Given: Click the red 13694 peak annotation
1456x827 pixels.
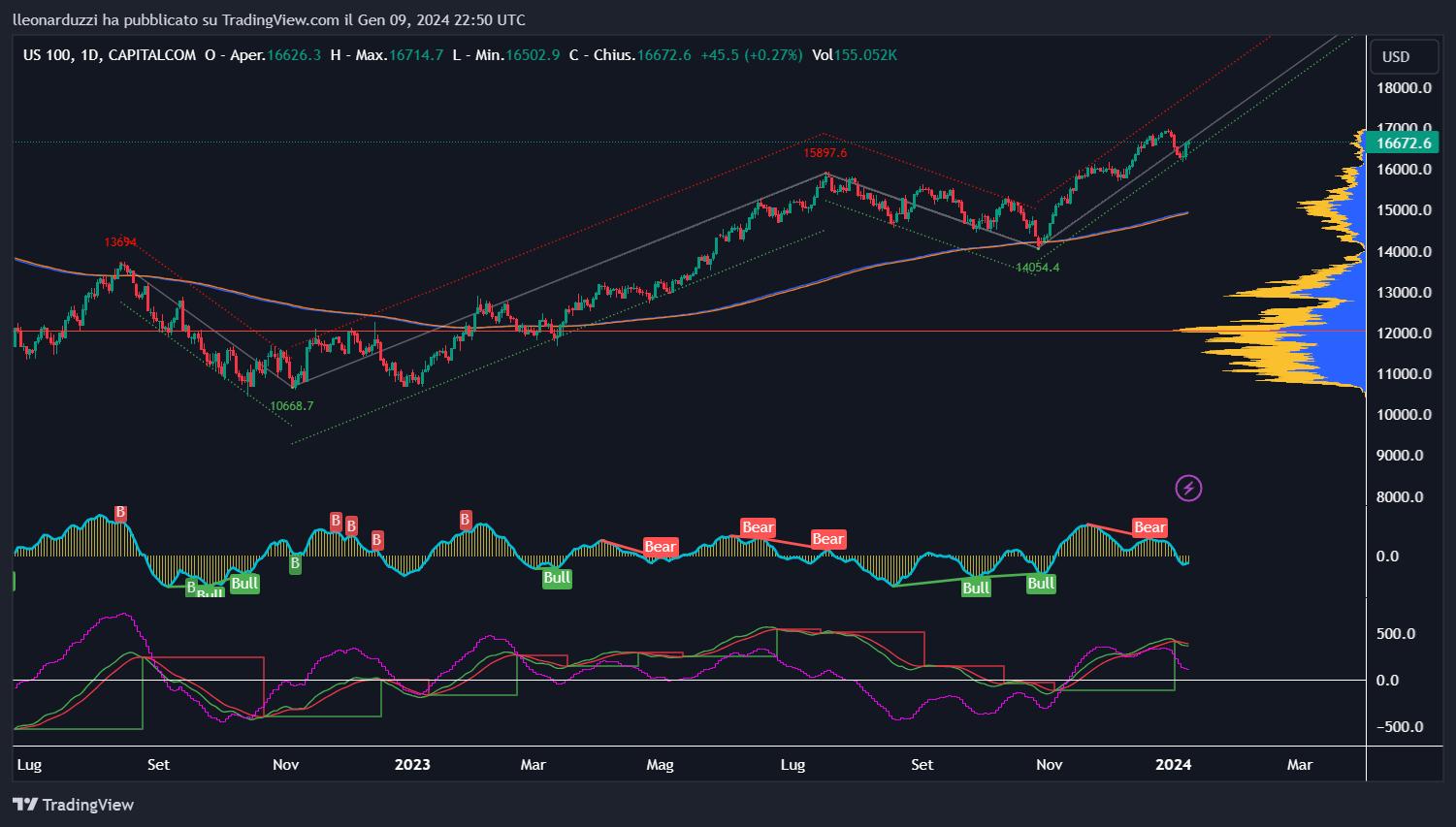Looking at the screenshot, I should click(120, 242).
